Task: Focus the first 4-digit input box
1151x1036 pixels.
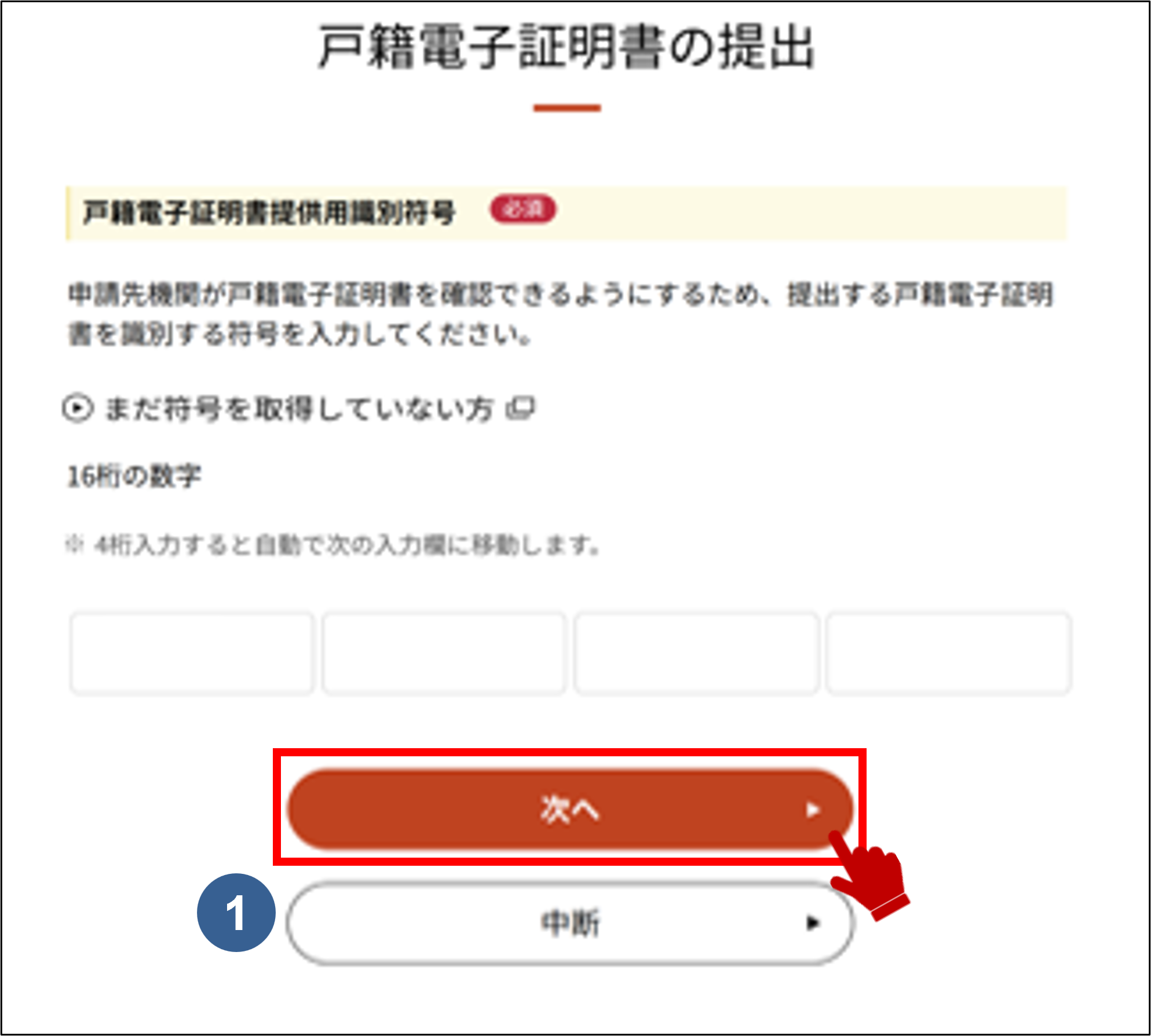Action: point(192,653)
